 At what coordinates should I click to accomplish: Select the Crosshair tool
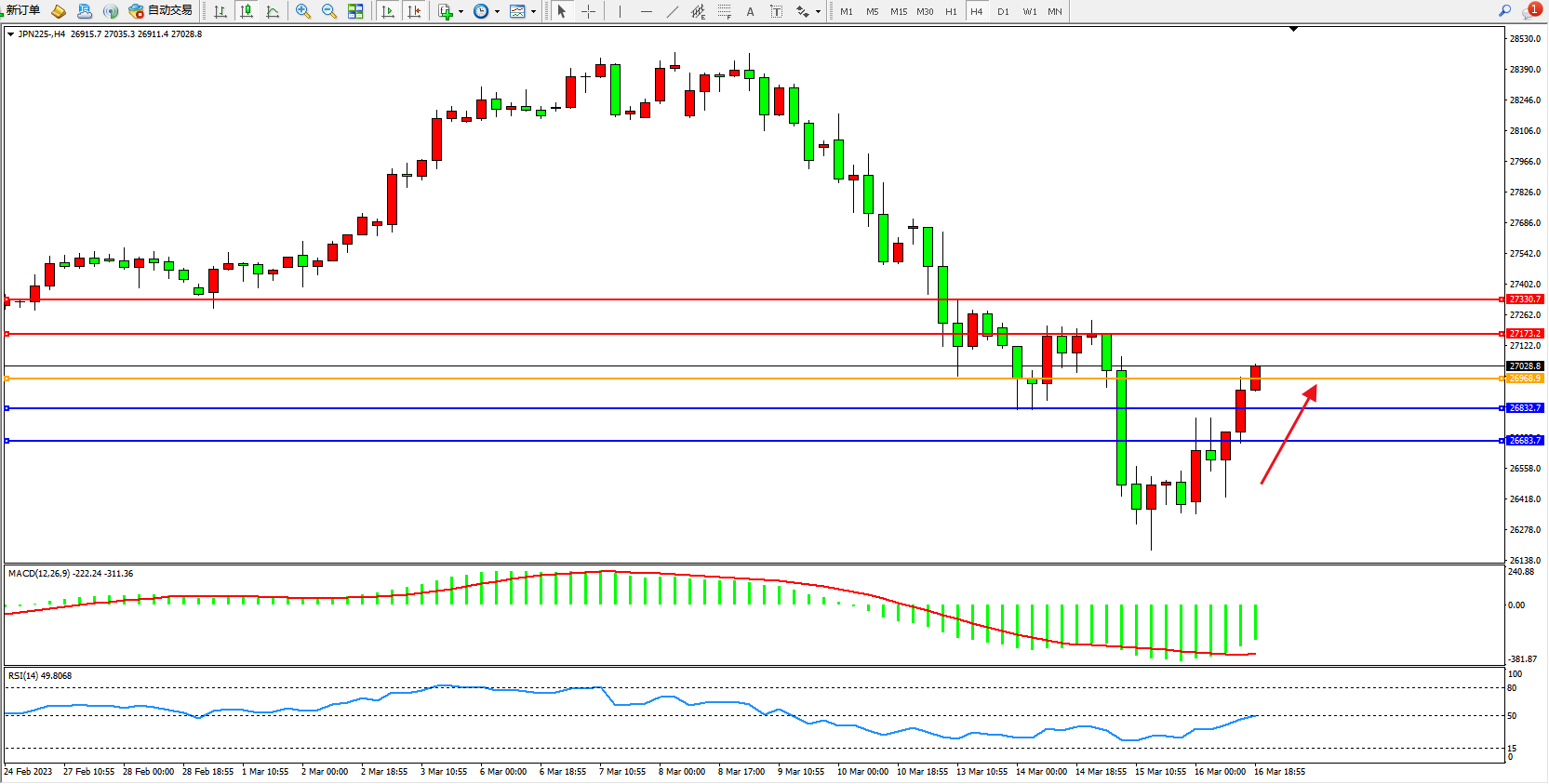pos(588,11)
